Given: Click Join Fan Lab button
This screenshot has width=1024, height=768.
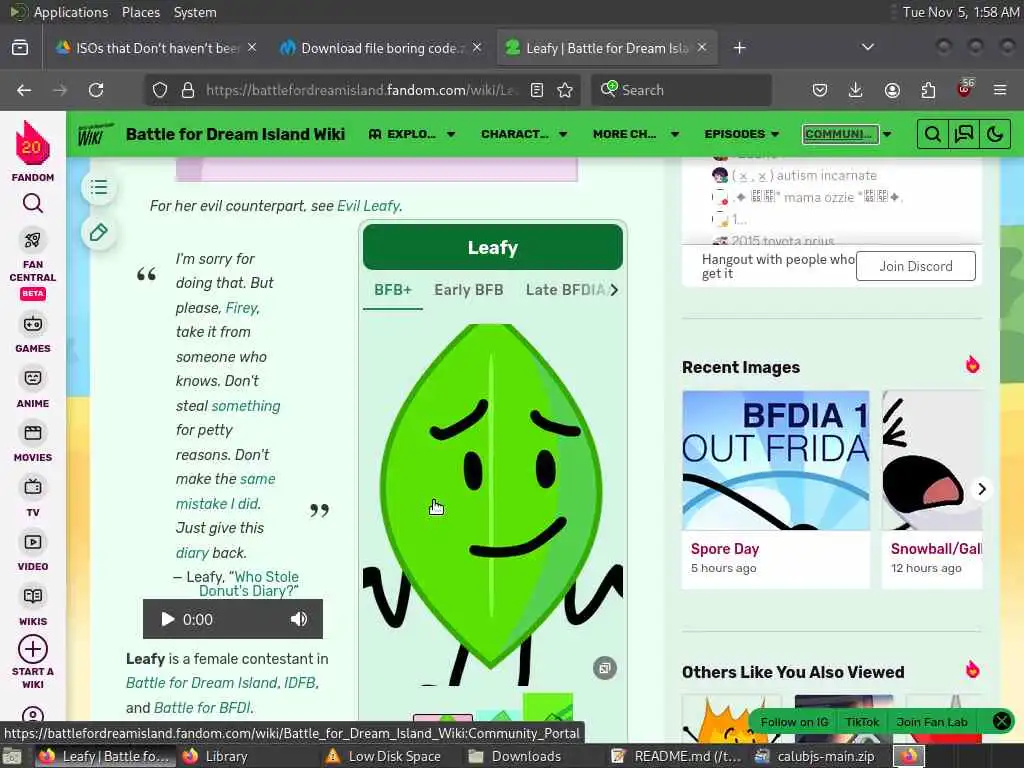Looking at the screenshot, I should point(932,722).
